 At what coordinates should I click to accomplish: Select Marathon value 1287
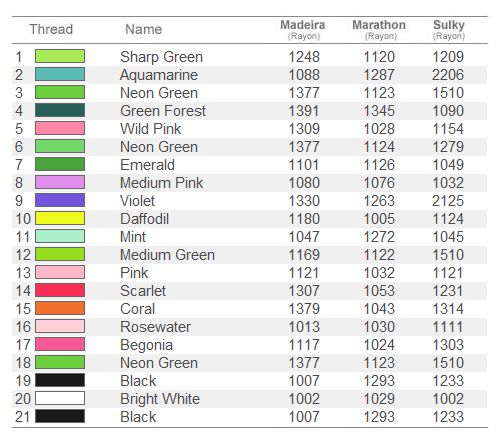click(x=379, y=75)
